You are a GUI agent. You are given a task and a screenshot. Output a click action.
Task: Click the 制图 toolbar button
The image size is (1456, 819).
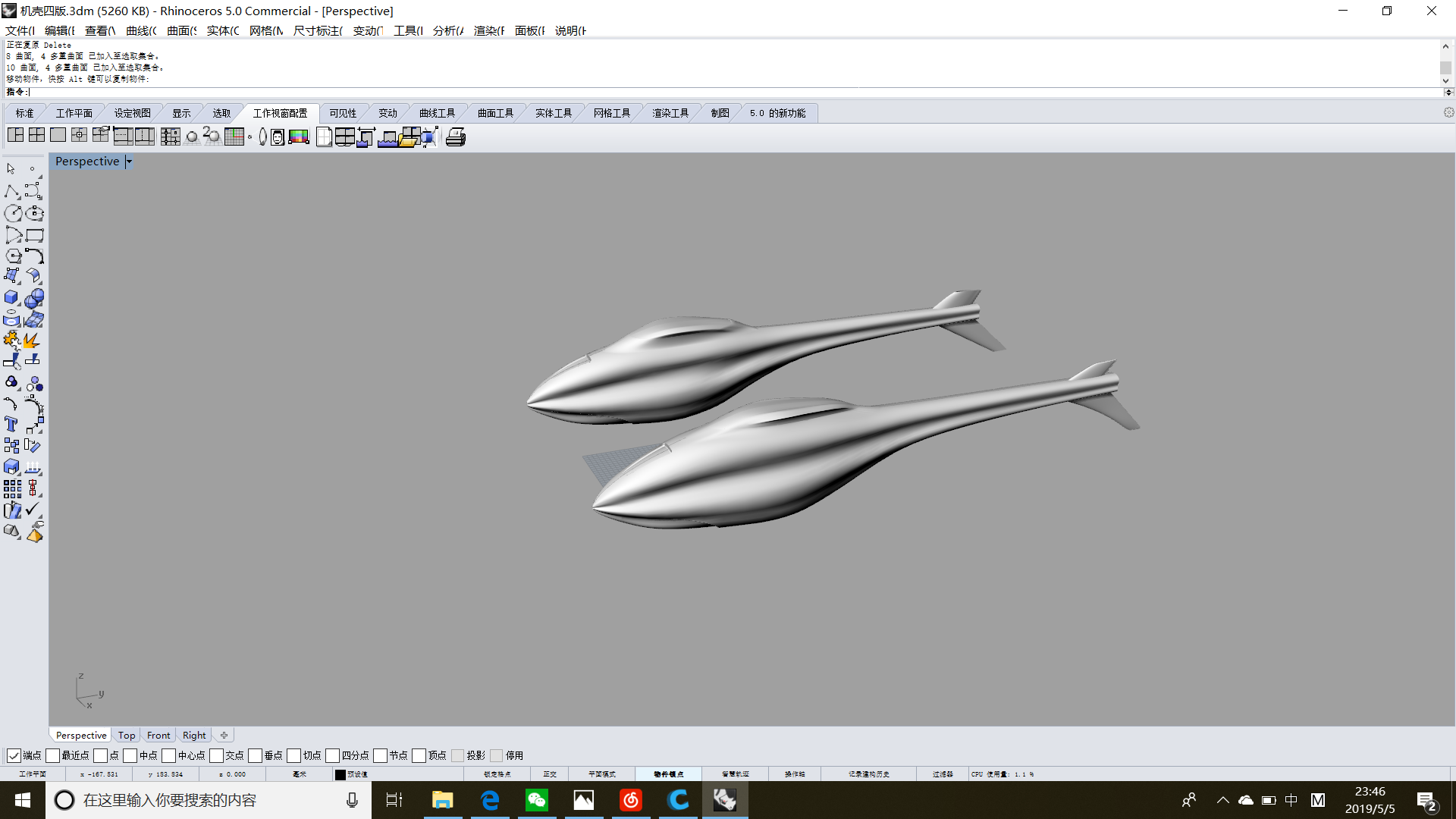718,113
